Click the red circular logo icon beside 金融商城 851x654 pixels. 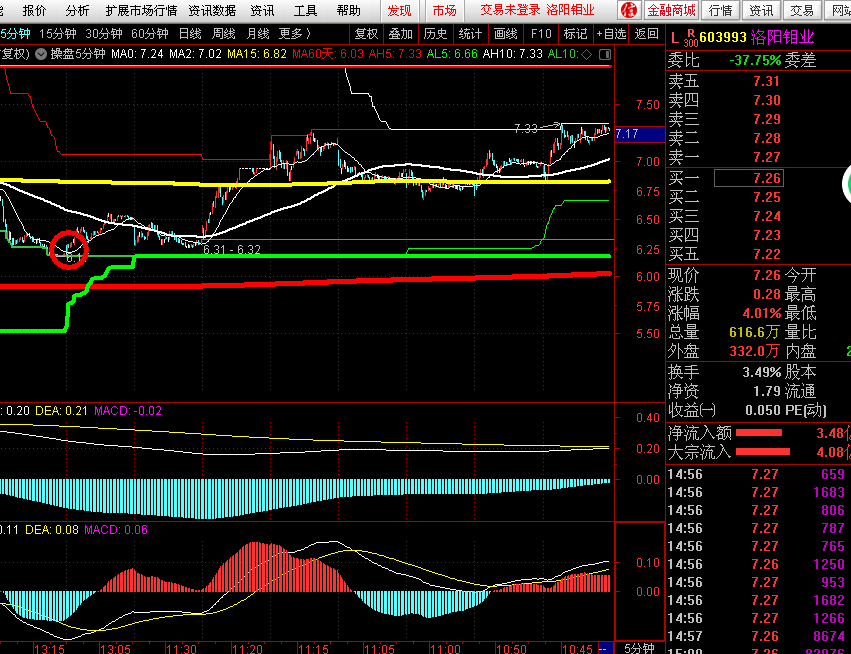(628, 10)
